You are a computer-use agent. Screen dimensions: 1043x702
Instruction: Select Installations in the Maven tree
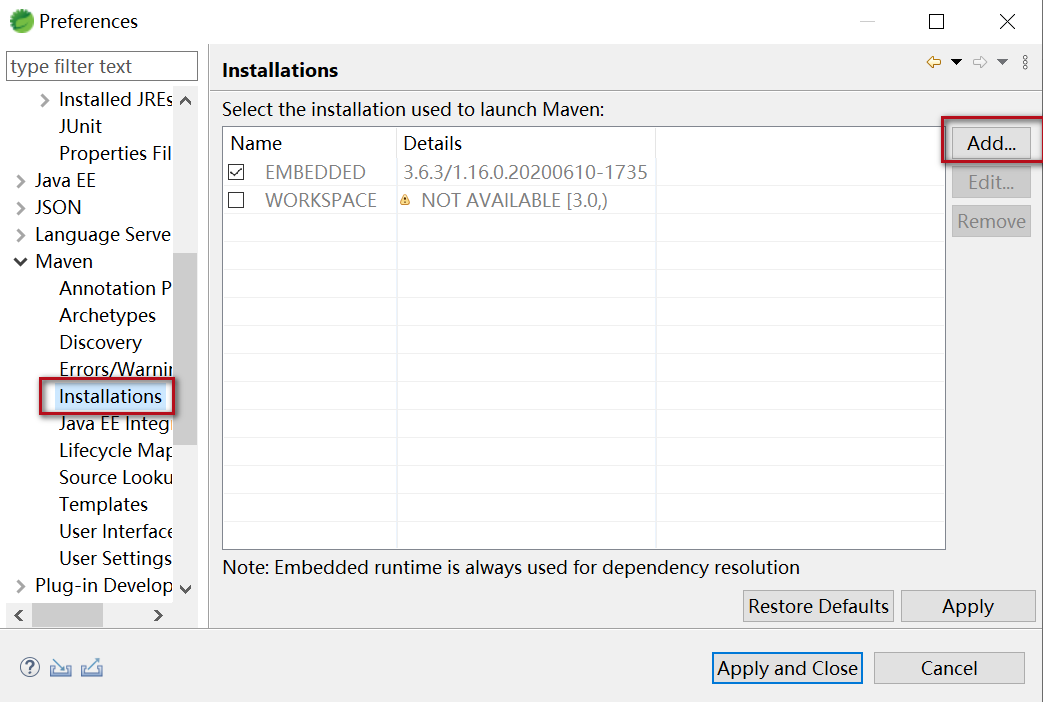(110, 396)
